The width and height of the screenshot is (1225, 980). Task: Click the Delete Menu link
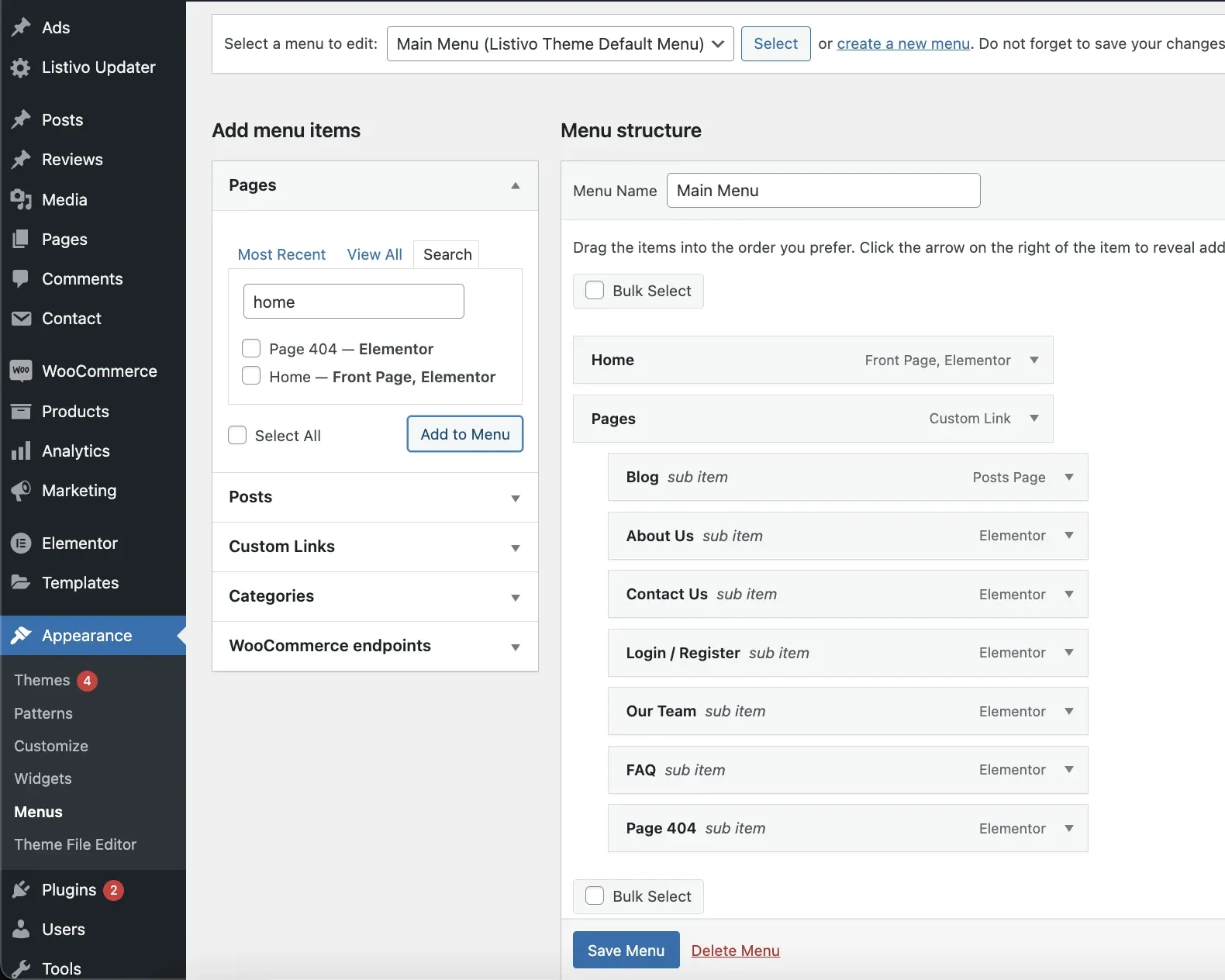tap(735, 951)
